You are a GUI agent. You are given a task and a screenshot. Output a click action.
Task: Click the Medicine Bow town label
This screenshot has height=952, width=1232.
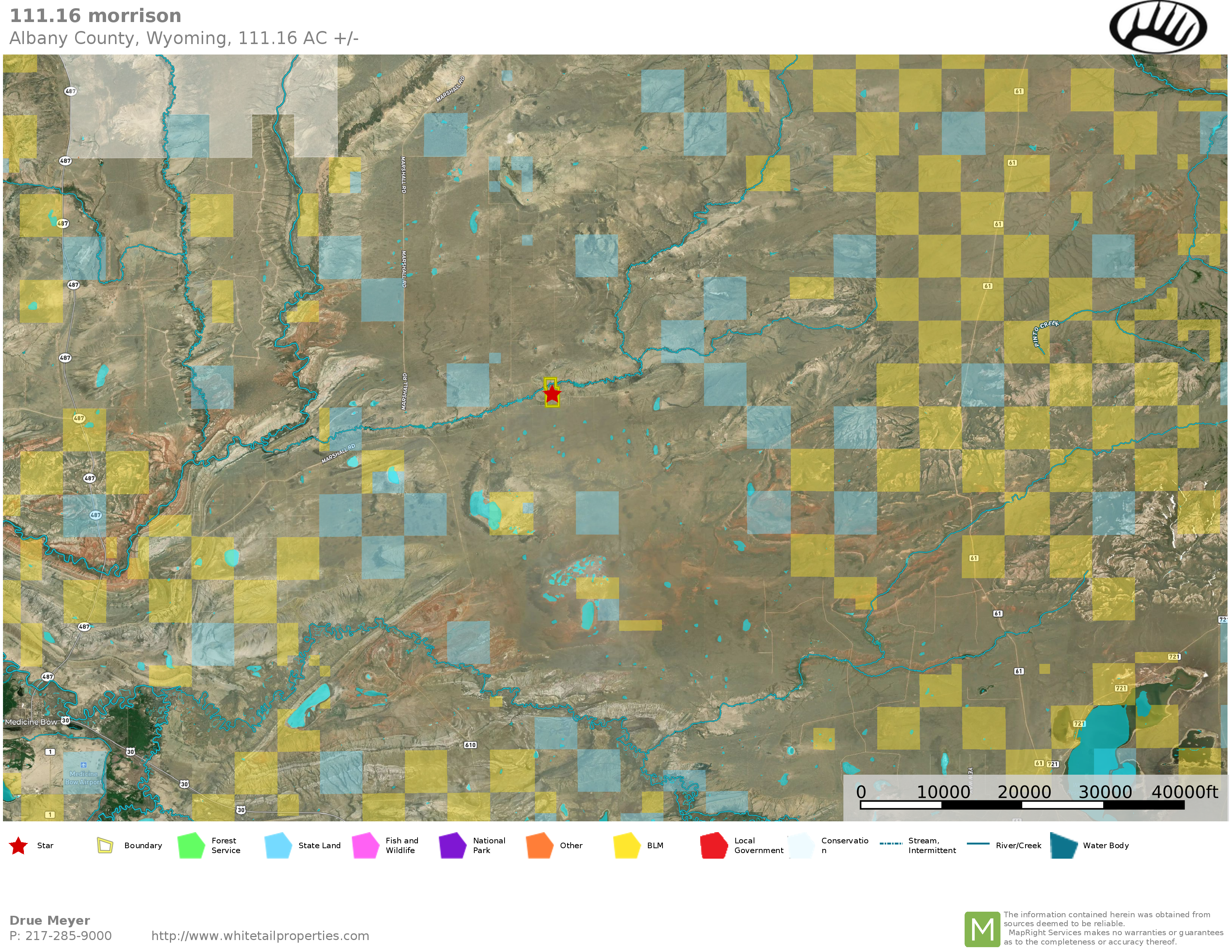point(31,722)
